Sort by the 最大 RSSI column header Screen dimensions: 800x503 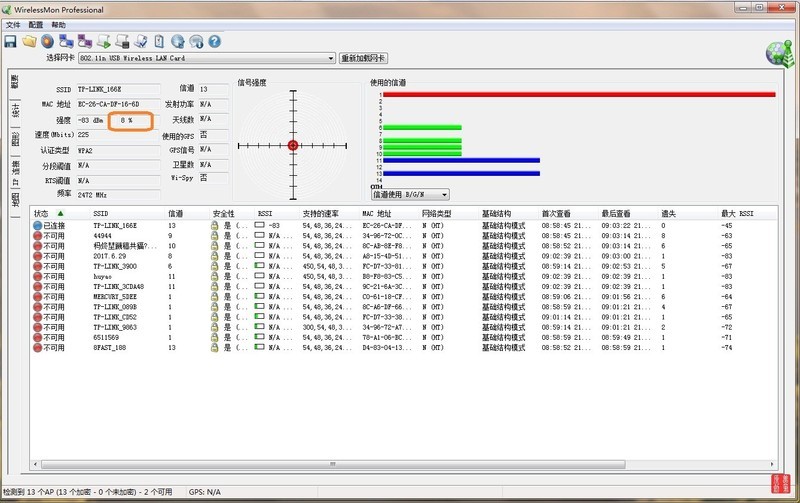point(747,213)
